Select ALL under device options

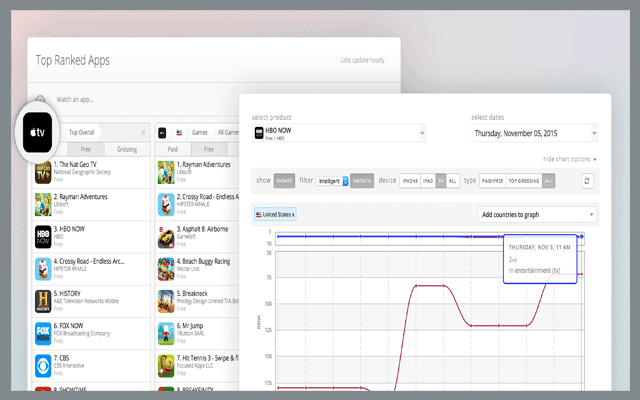(453, 181)
